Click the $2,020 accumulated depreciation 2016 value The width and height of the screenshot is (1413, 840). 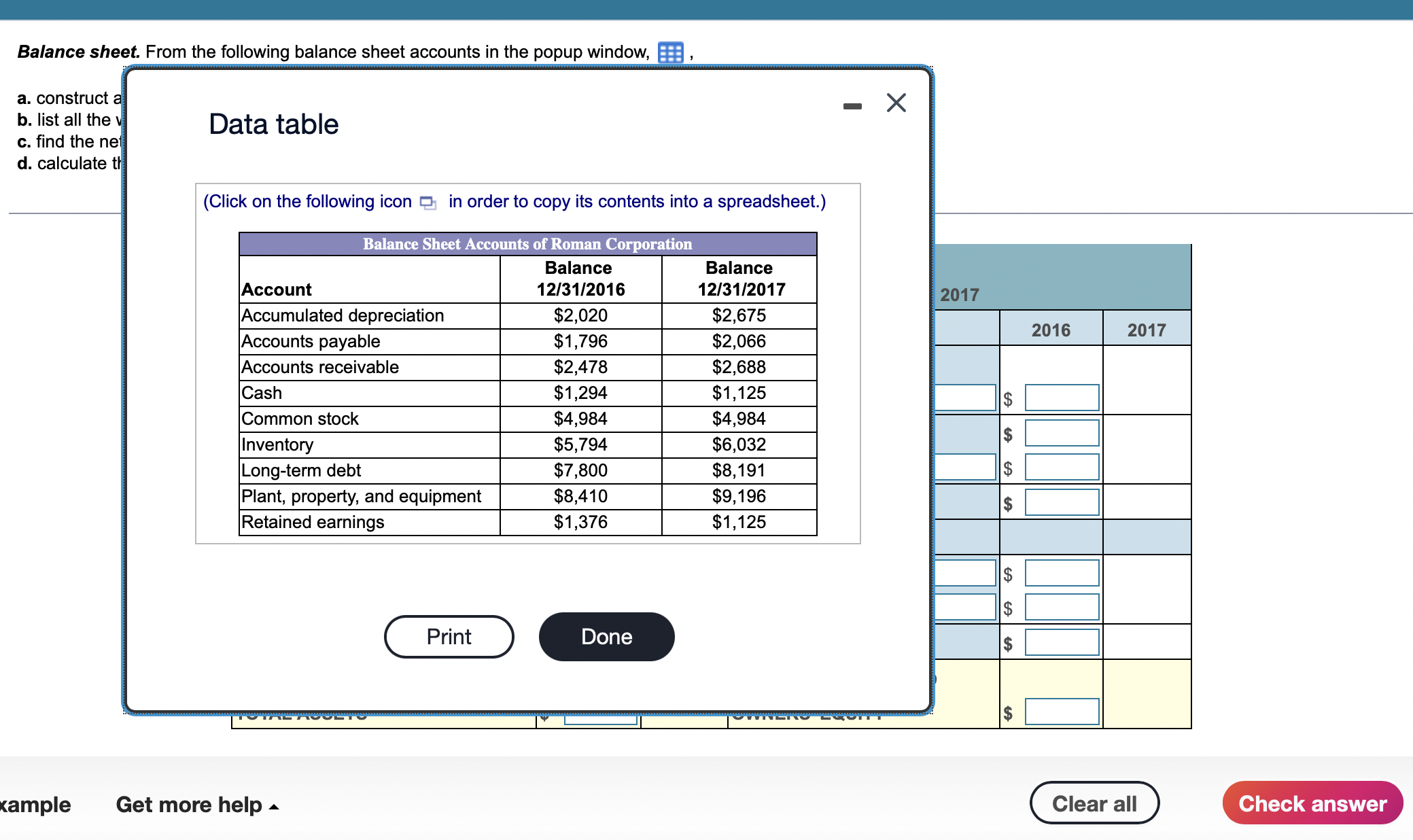point(580,315)
